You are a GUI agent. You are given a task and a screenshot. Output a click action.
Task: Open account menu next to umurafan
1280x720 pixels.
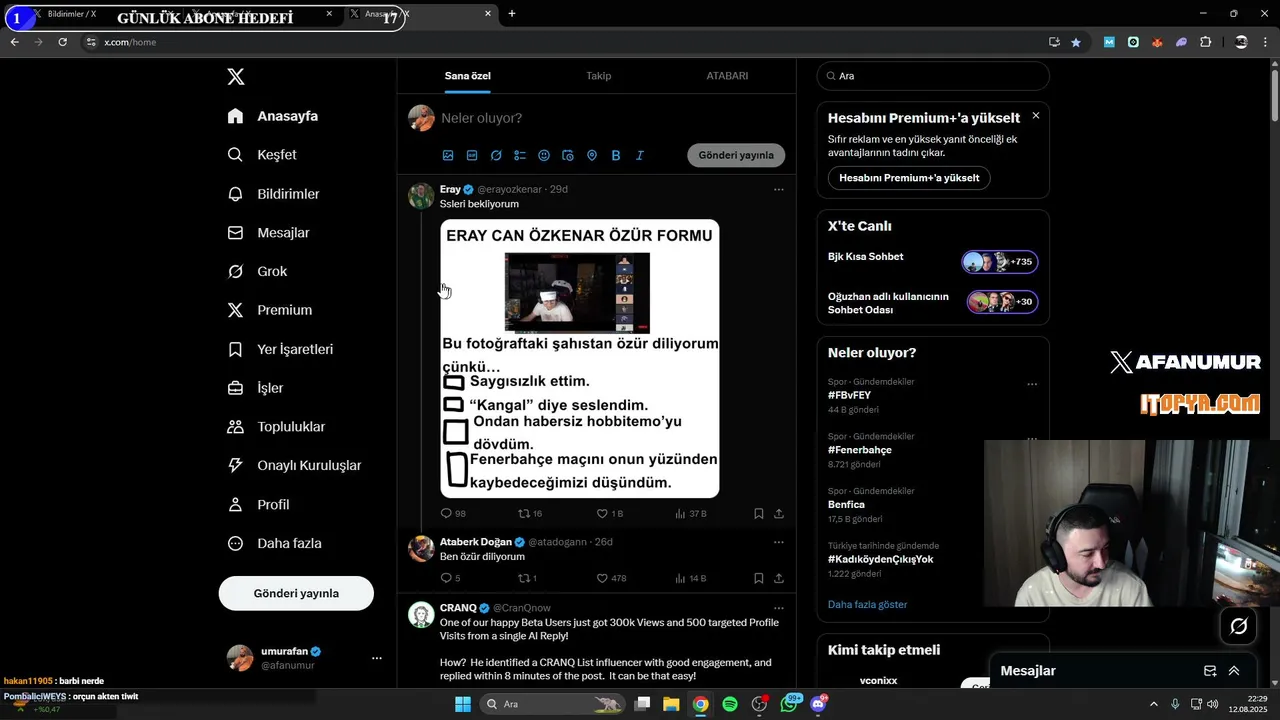[377, 658]
